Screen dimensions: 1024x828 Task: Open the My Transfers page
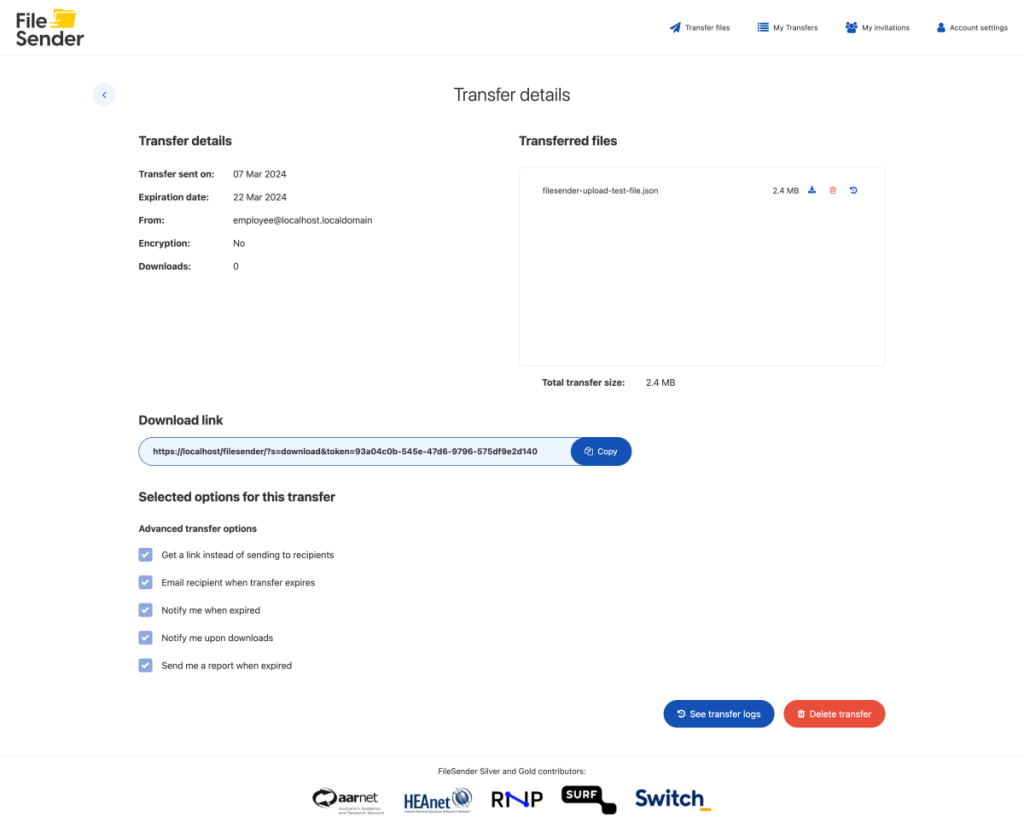click(787, 27)
